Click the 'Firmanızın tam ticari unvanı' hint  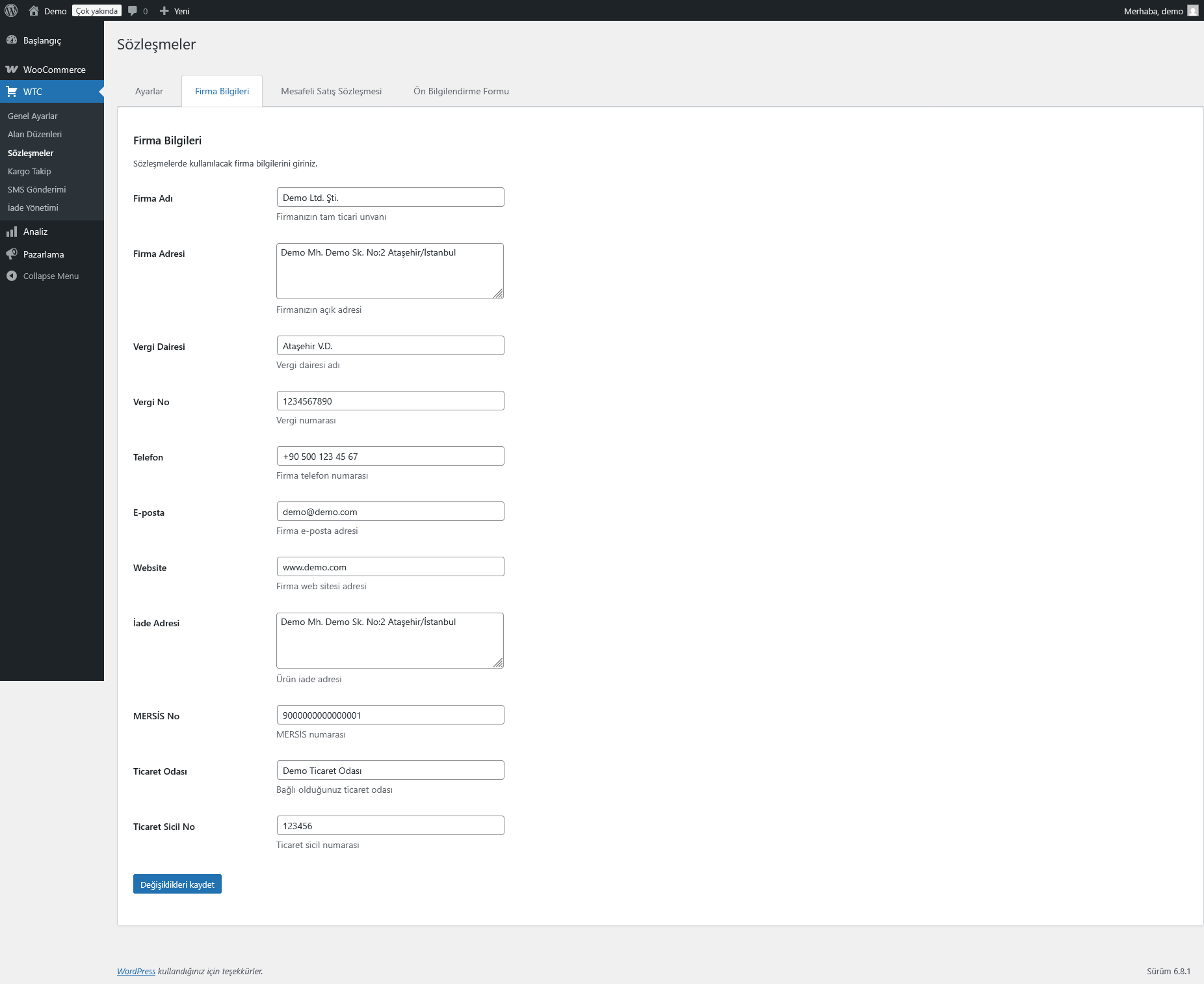click(x=331, y=217)
